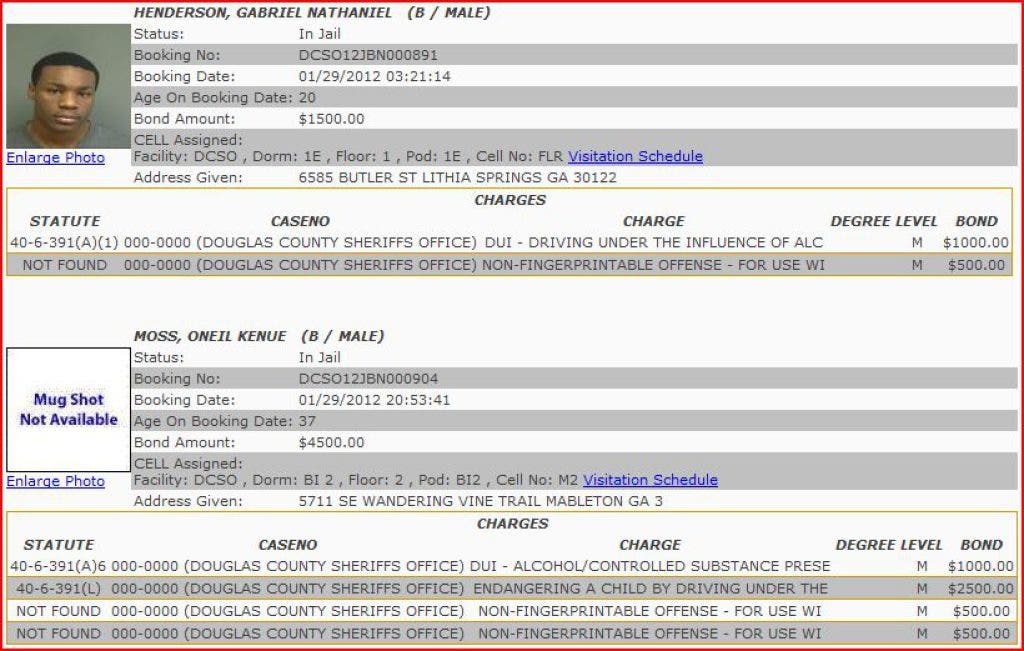
Task: Select booking number DCSO12JBN000904
Action: point(368,379)
